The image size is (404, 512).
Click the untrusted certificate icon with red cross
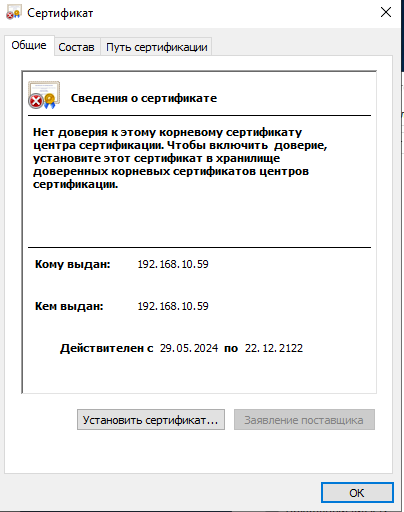tap(44, 95)
